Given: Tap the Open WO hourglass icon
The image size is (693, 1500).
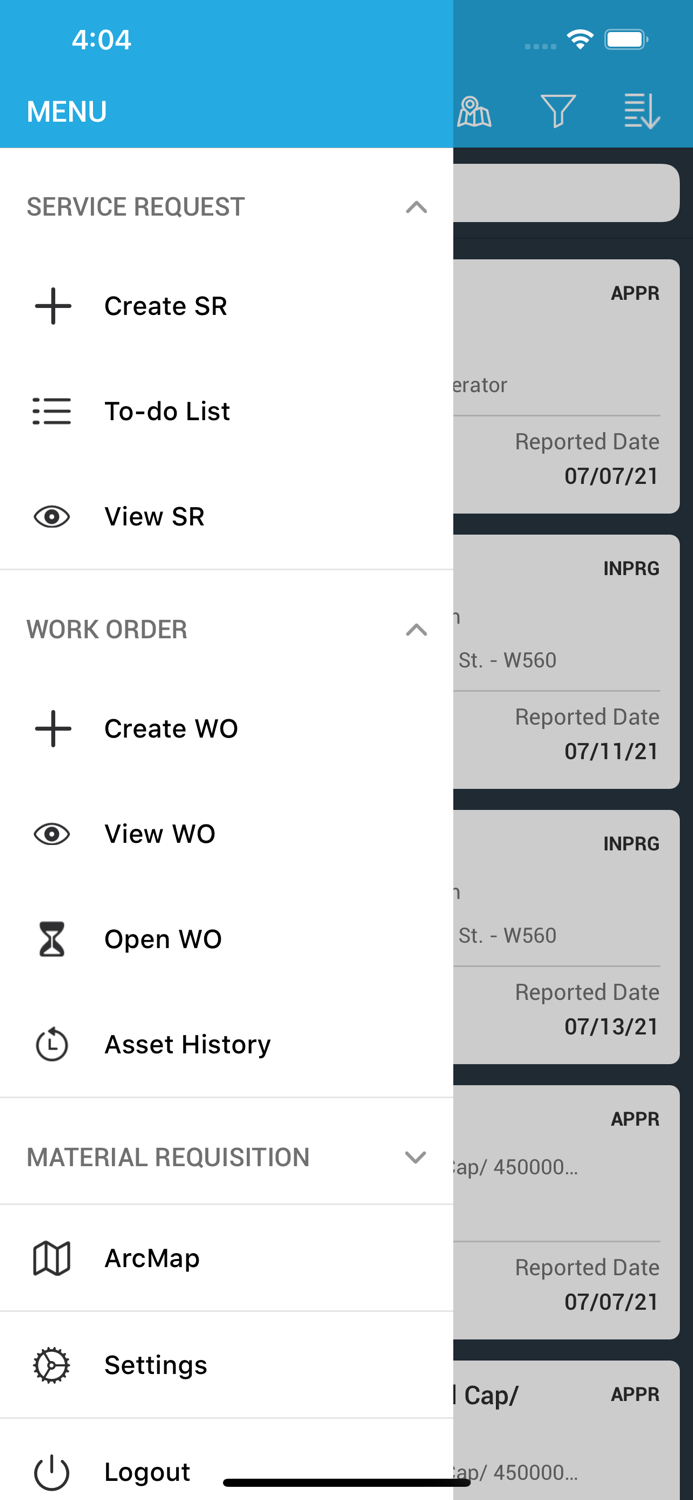Looking at the screenshot, I should [x=52, y=939].
